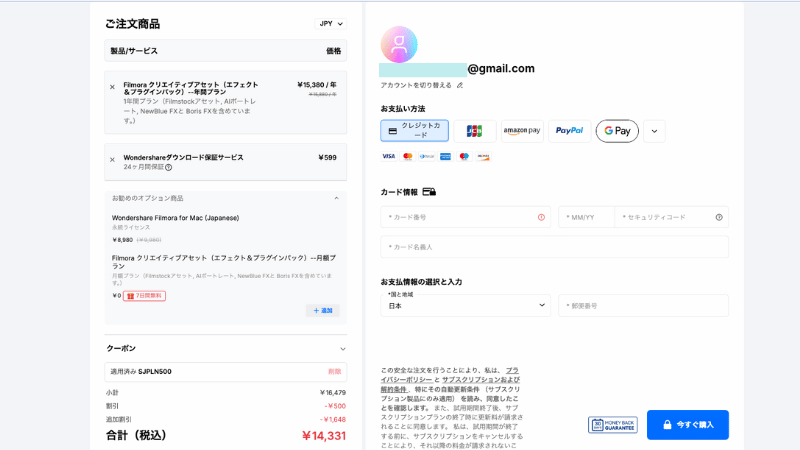The height and width of the screenshot is (450, 800).
Task: Expand more payment methods chevron
Action: pos(654,131)
